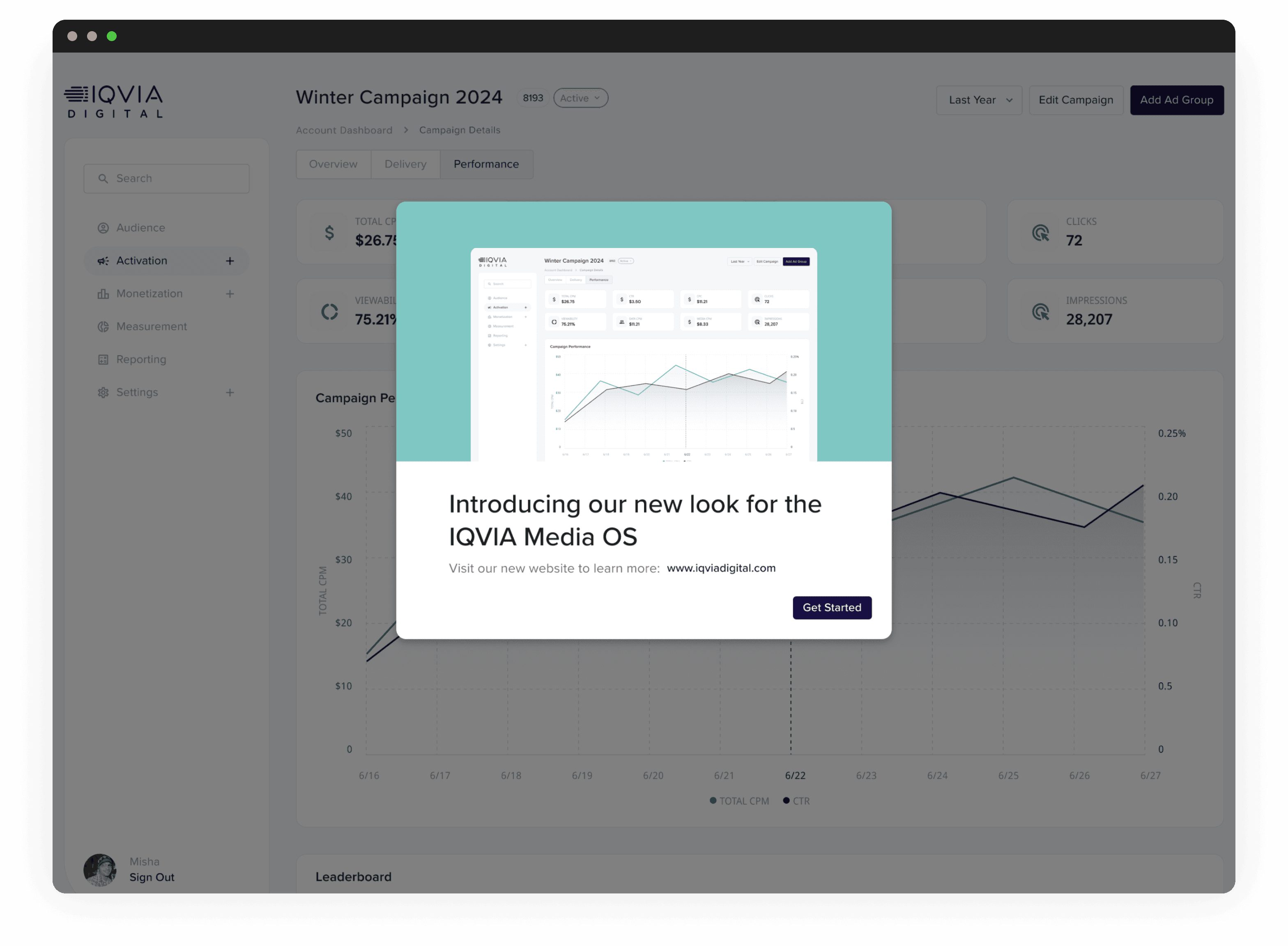This screenshot has height=946, width=1288.
Task: Open the Active status dropdown
Action: click(x=580, y=98)
